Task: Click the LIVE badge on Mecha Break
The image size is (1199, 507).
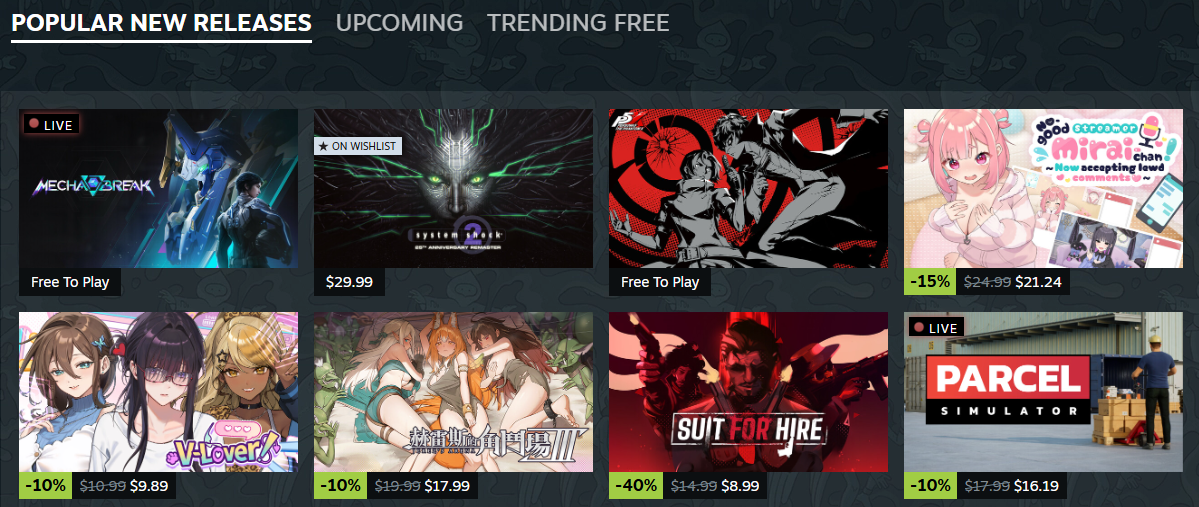Action: 51,125
